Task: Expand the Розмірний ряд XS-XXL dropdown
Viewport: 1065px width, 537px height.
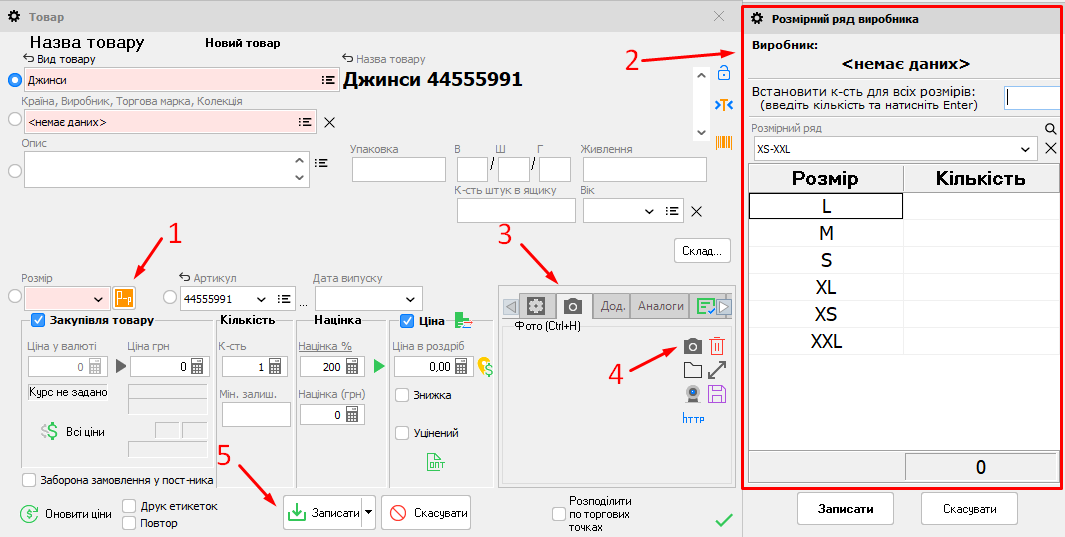Action: pyautogui.click(x=1024, y=149)
